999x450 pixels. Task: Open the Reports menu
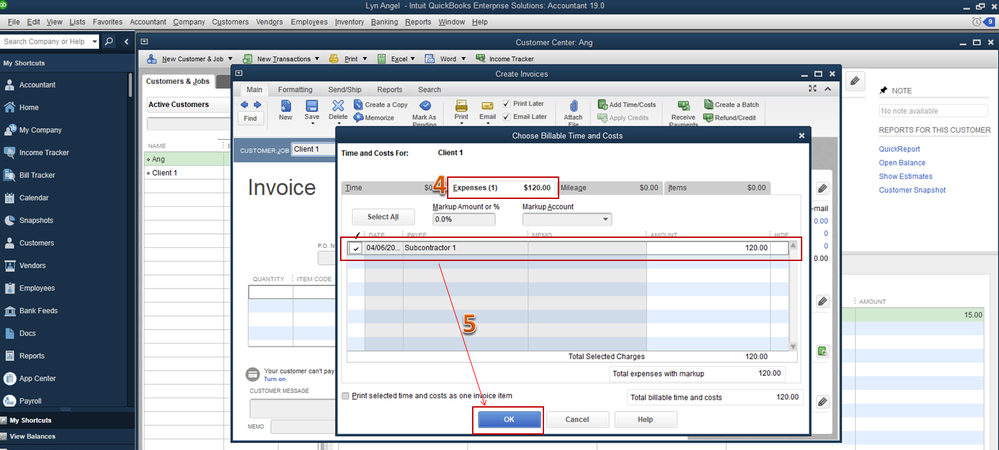pyautogui.click(x=418, y=22)
